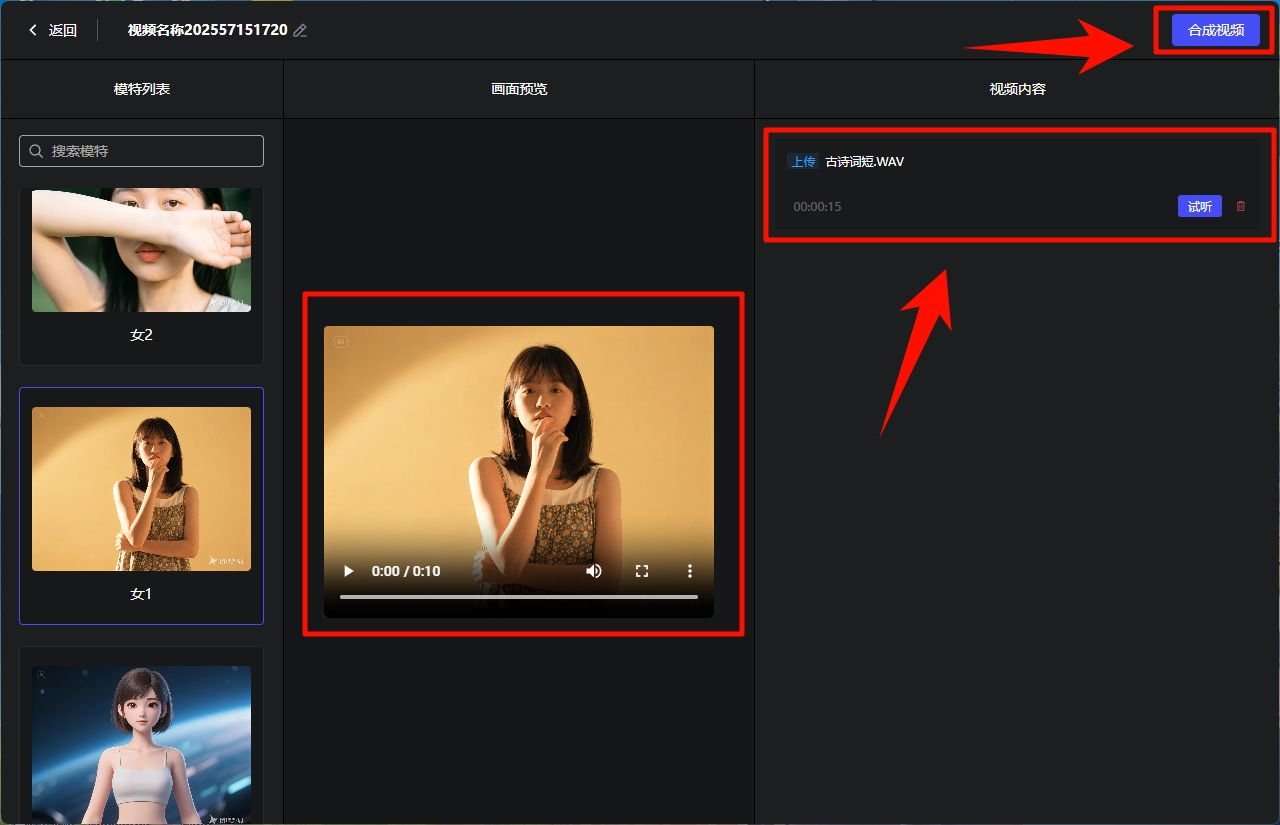Click the 古诗词短.WAV file name
Screen dimensions: 1280x825
864,161
